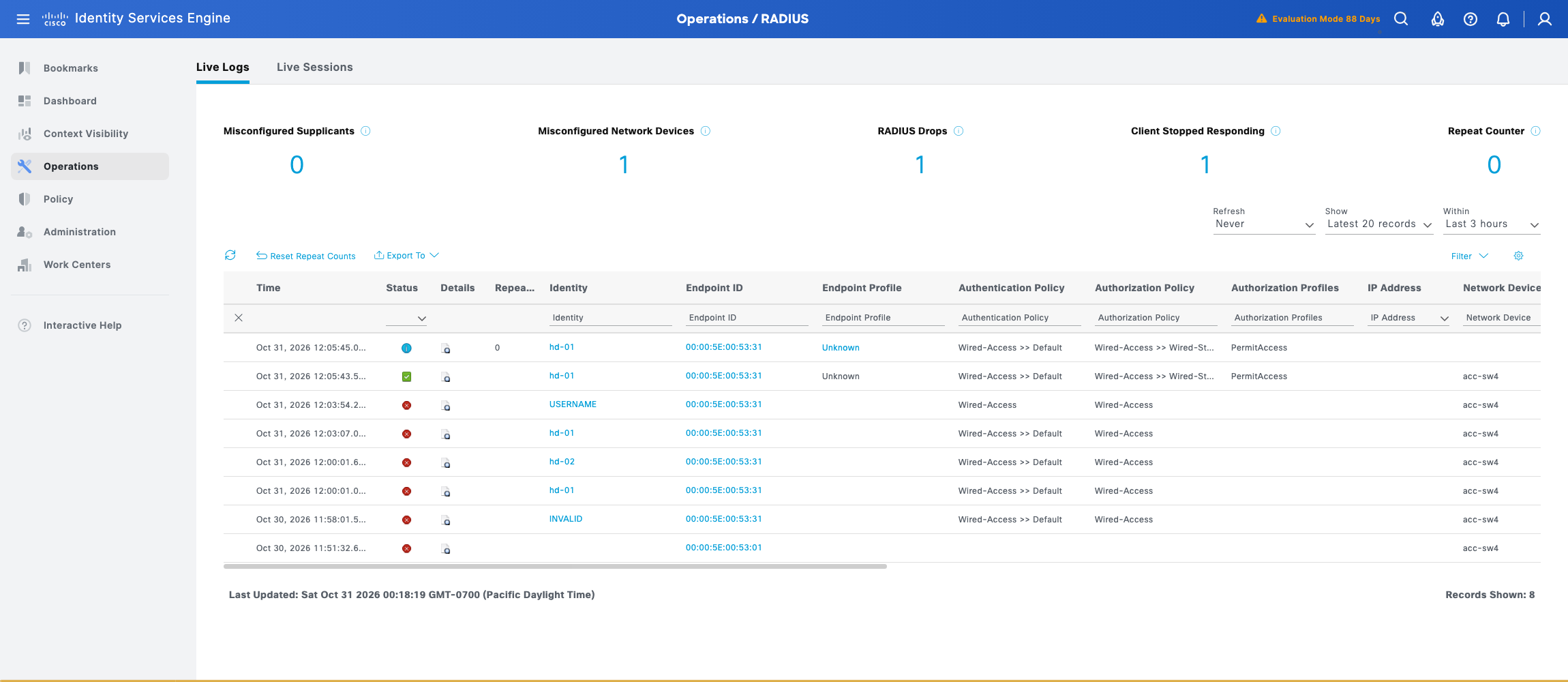The height and width of the screenshot is (682, 1568).
Task: Open details icon for INVALID row
Action: tap(446, 520)
